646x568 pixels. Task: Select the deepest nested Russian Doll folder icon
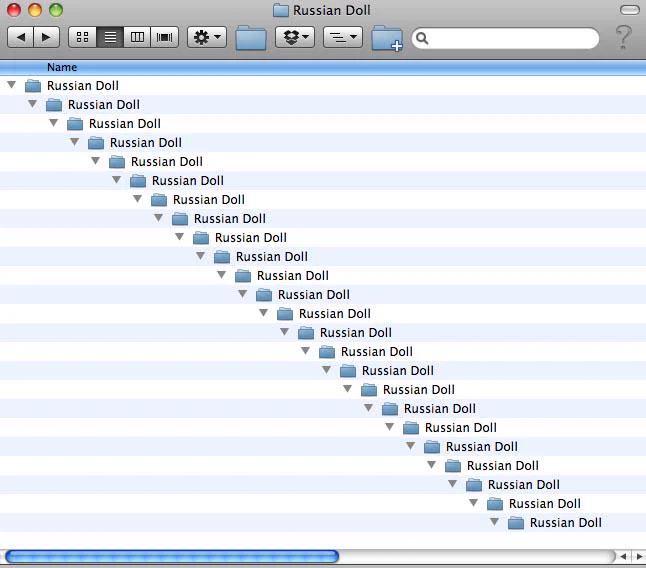(x=516, y=523)
